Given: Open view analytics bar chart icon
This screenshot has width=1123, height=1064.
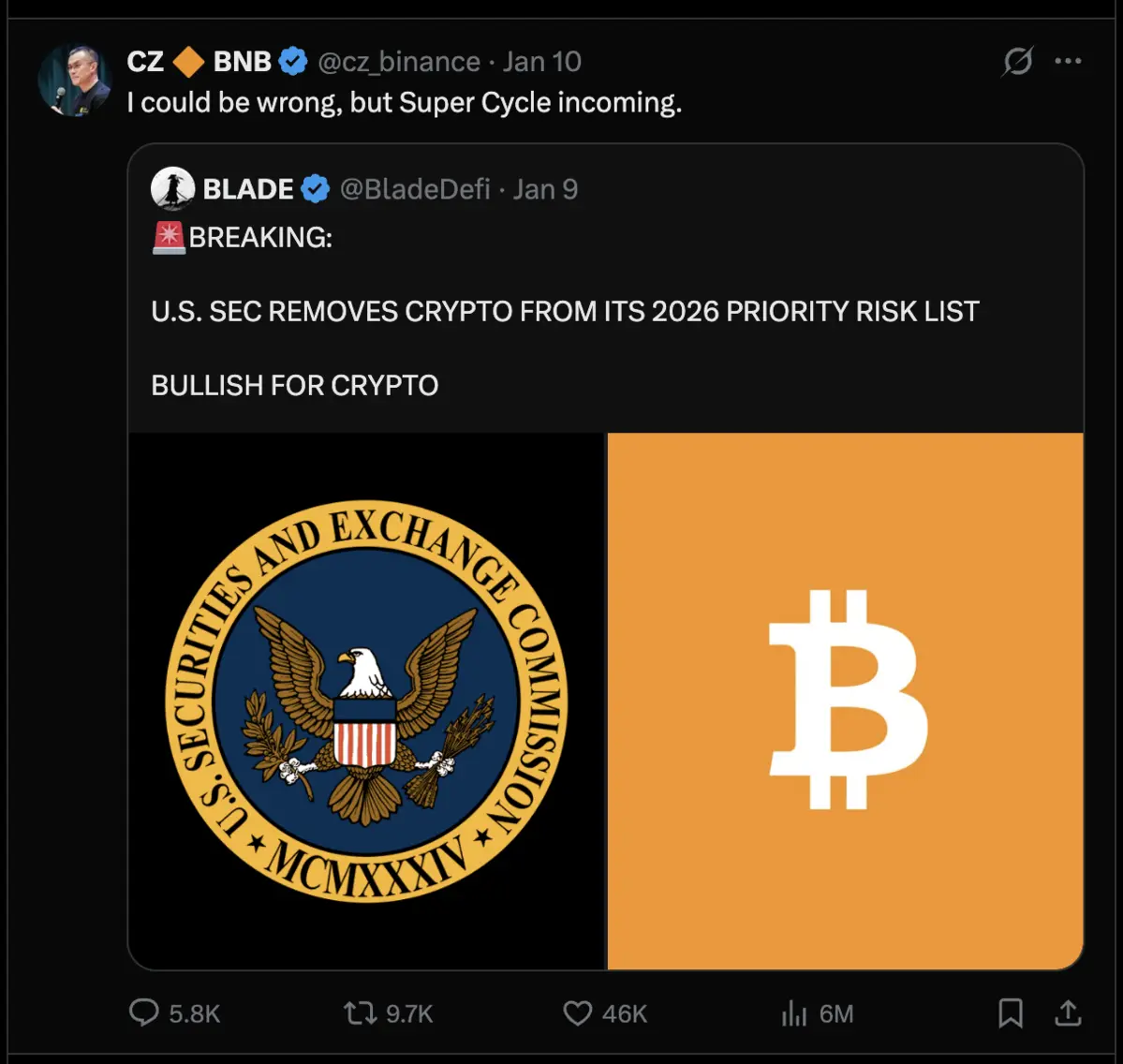Looking at the screenshot, I should 793,1012.
